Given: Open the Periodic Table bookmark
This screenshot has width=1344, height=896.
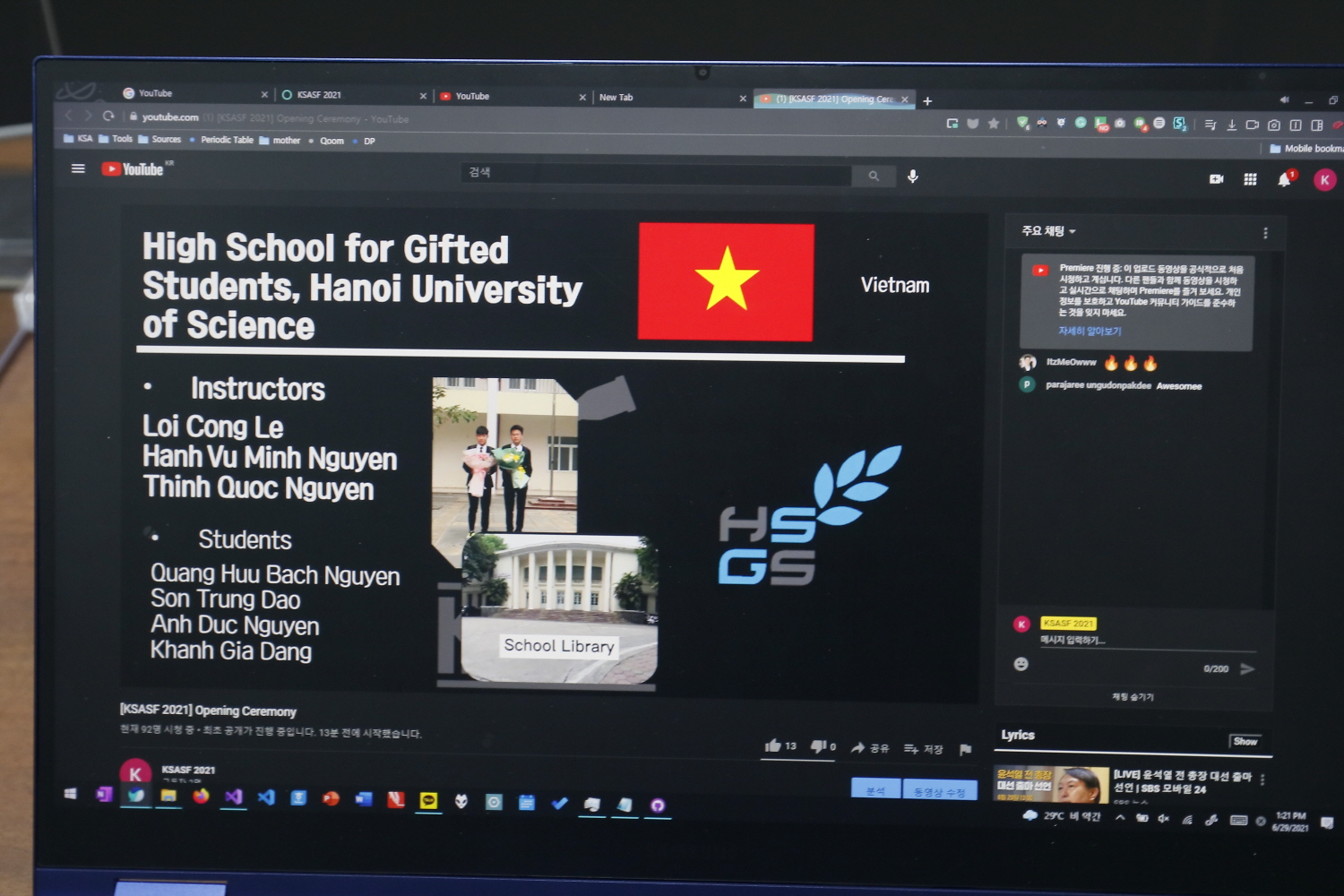Looking at the screenshot, I should pyautogui.click(x=221, y=140).
